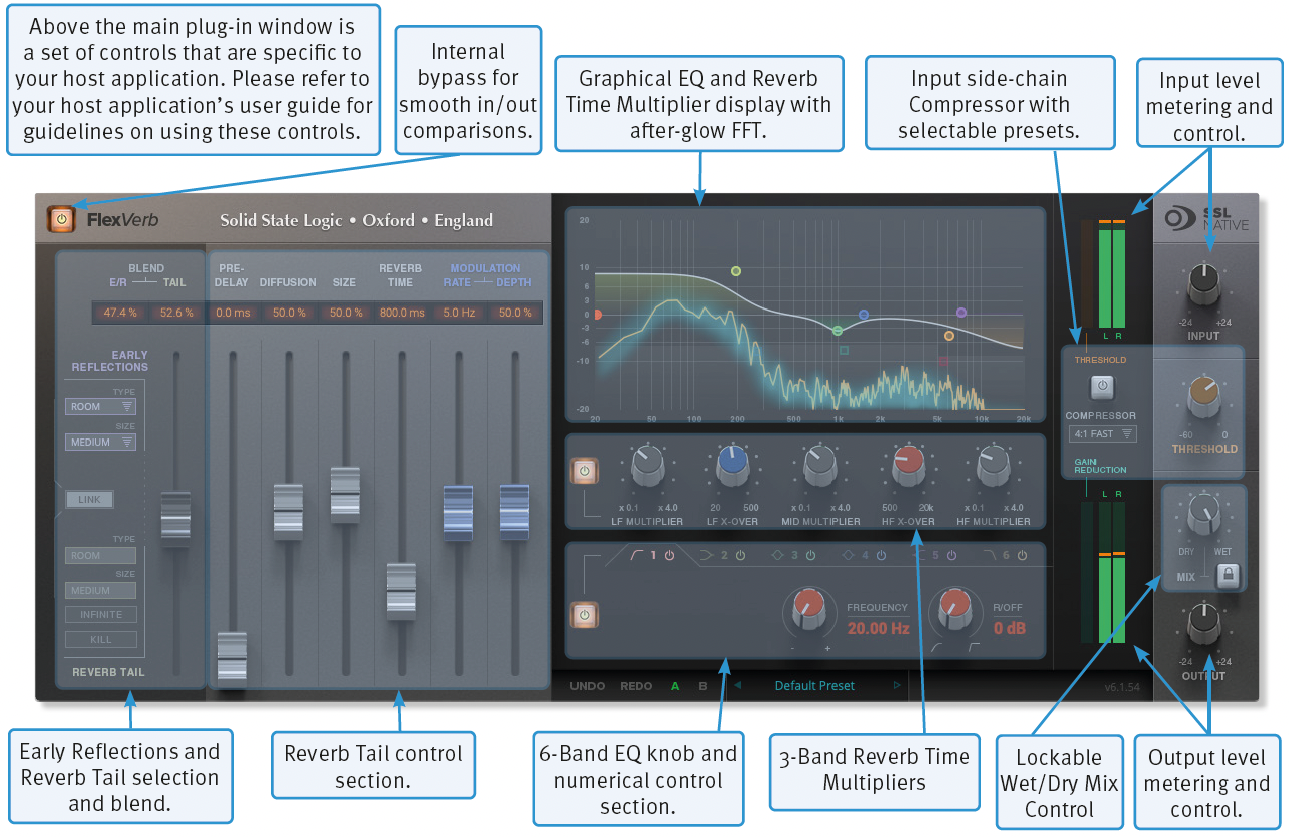The height and width of the screenshot is (837, 1289).
Task: Click the OUTPUT gain knob
Action: point(1204,626)
